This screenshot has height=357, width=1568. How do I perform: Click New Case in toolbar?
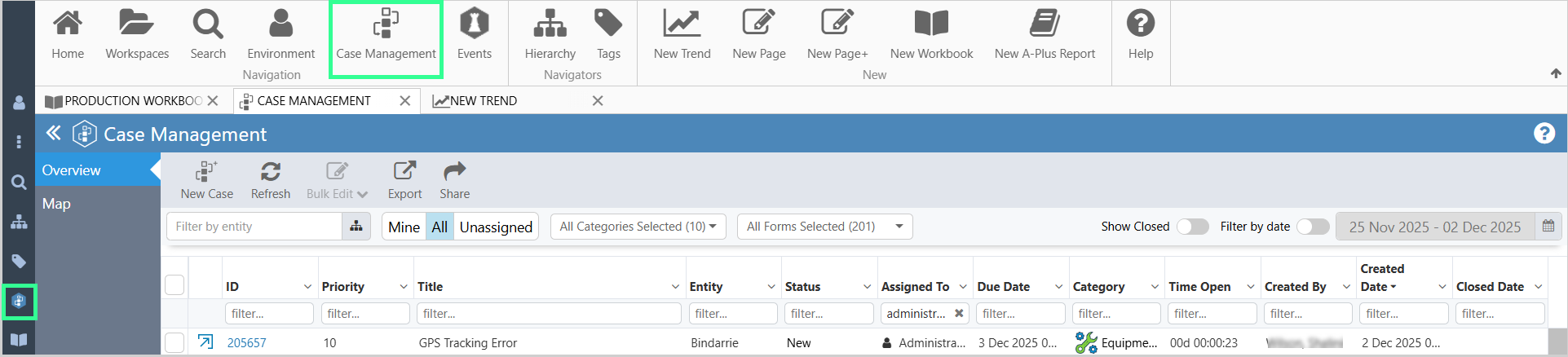click(207, 180)
